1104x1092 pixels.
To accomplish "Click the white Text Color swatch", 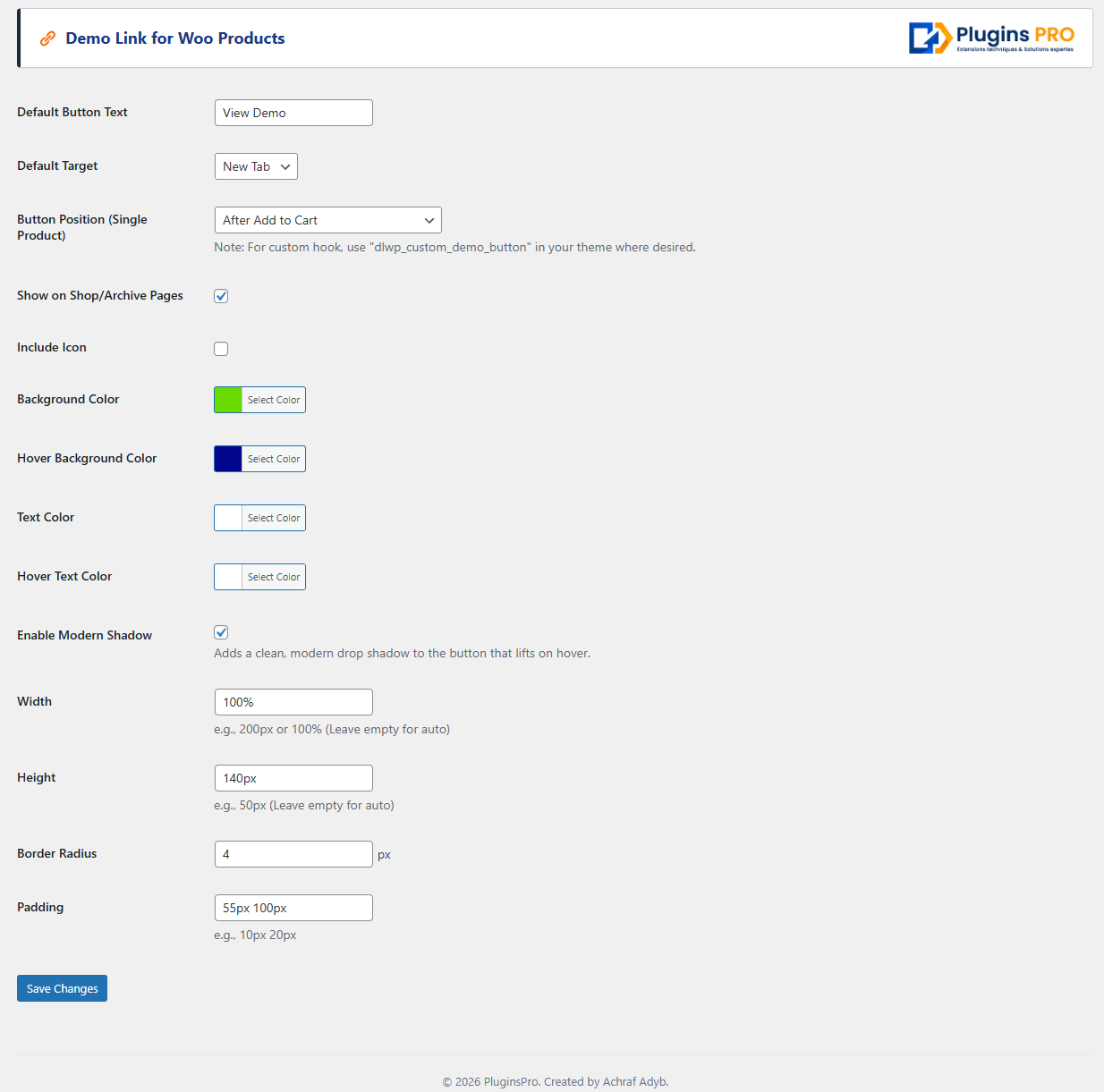I will click(228, 518).
